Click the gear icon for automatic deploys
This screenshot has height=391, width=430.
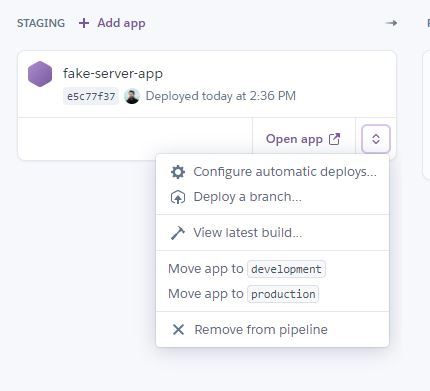pyautogui.click(x=178, y=172)
